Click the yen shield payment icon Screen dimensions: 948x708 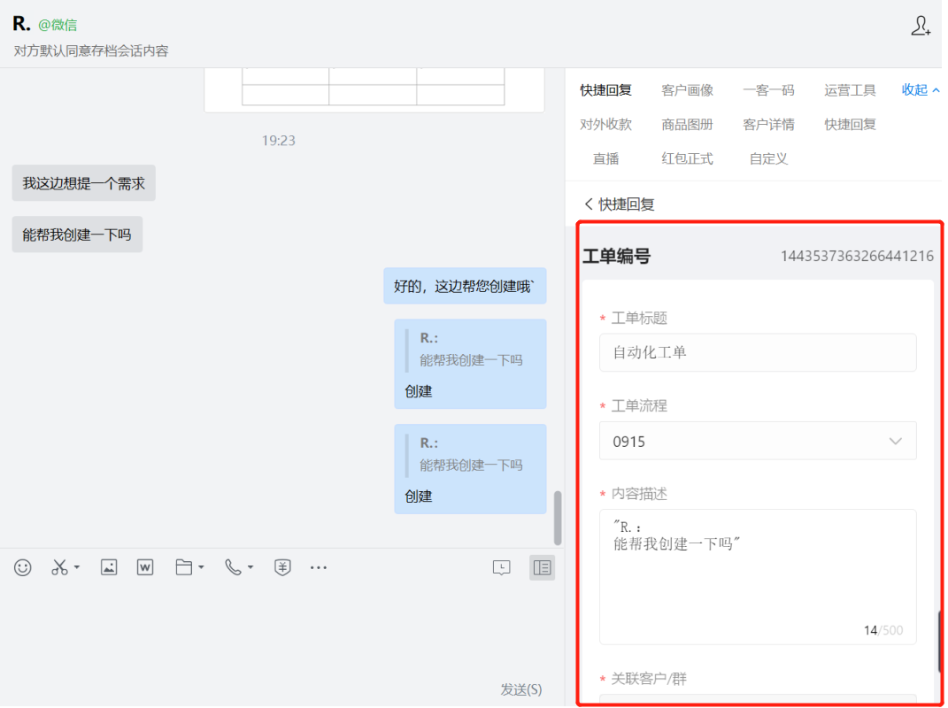pos(282,567)
